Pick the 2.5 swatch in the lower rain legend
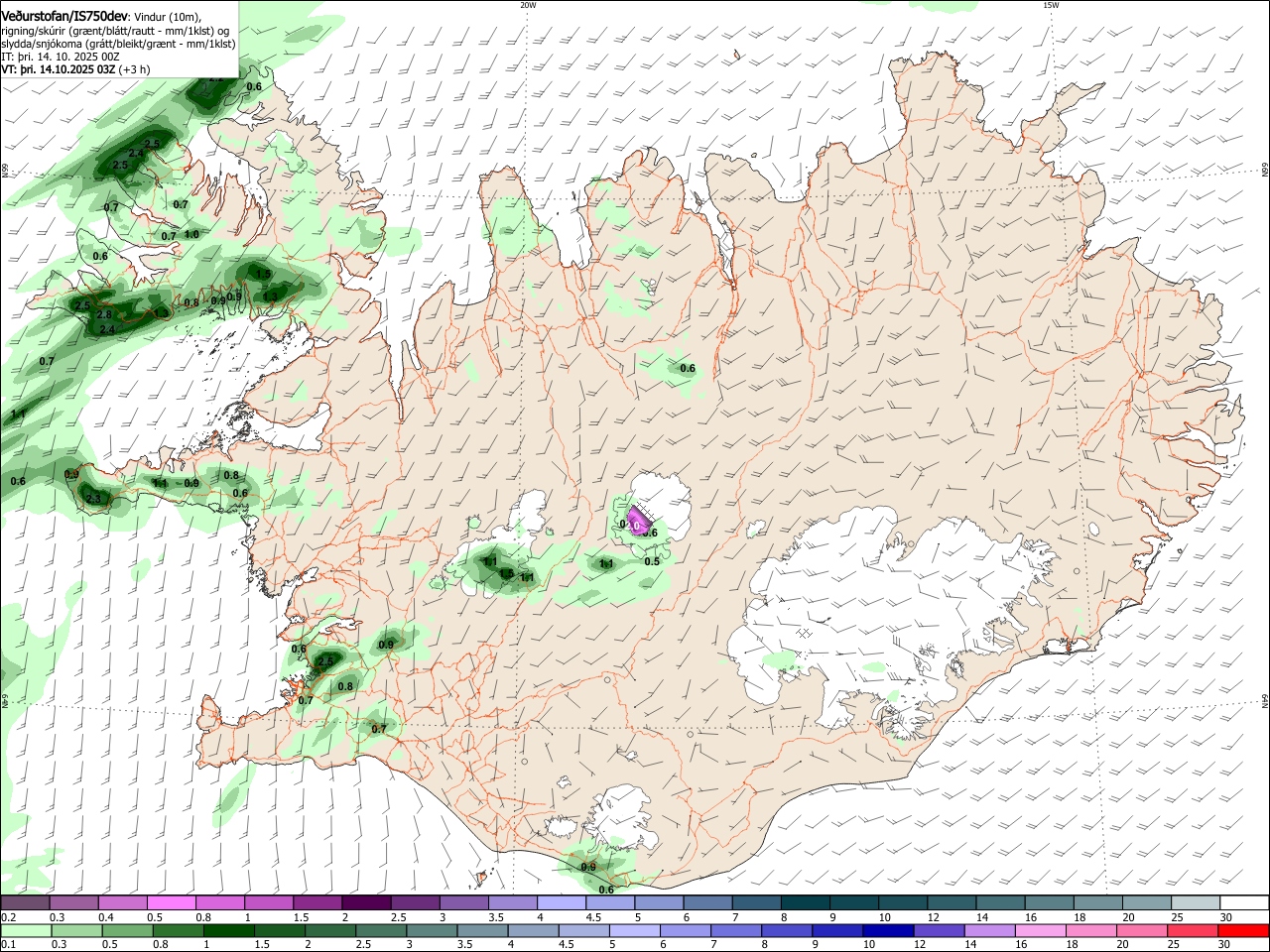This screenshot has height=952, width=1270. 381,930
